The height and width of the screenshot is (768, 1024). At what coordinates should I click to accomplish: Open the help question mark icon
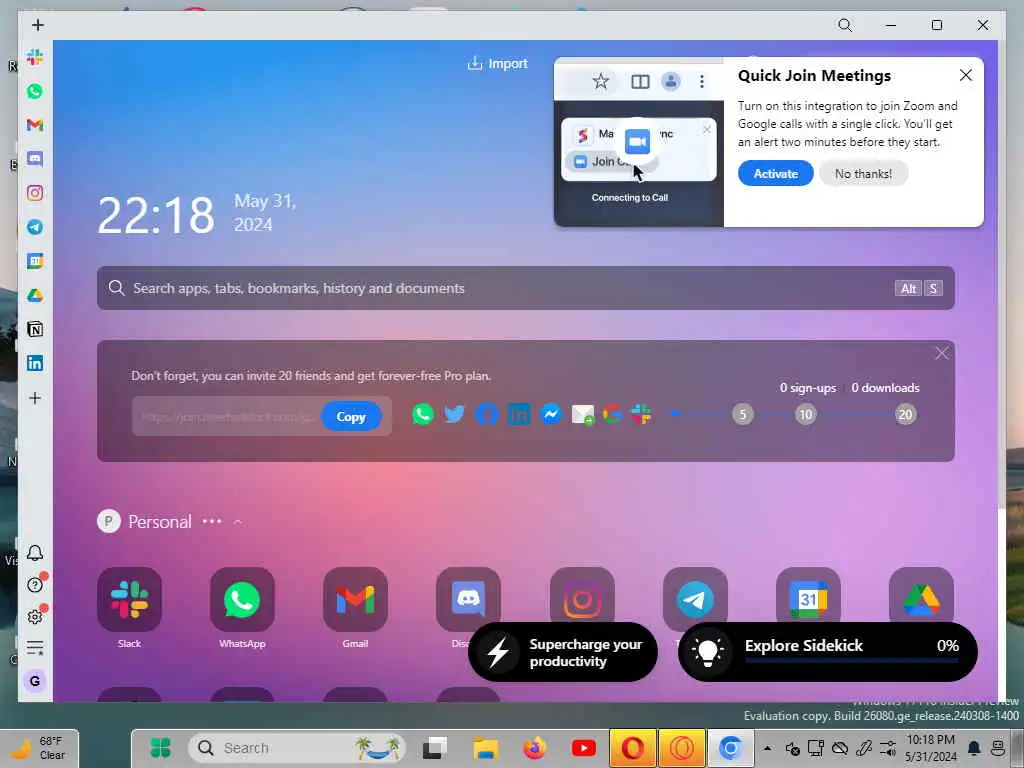35,584
